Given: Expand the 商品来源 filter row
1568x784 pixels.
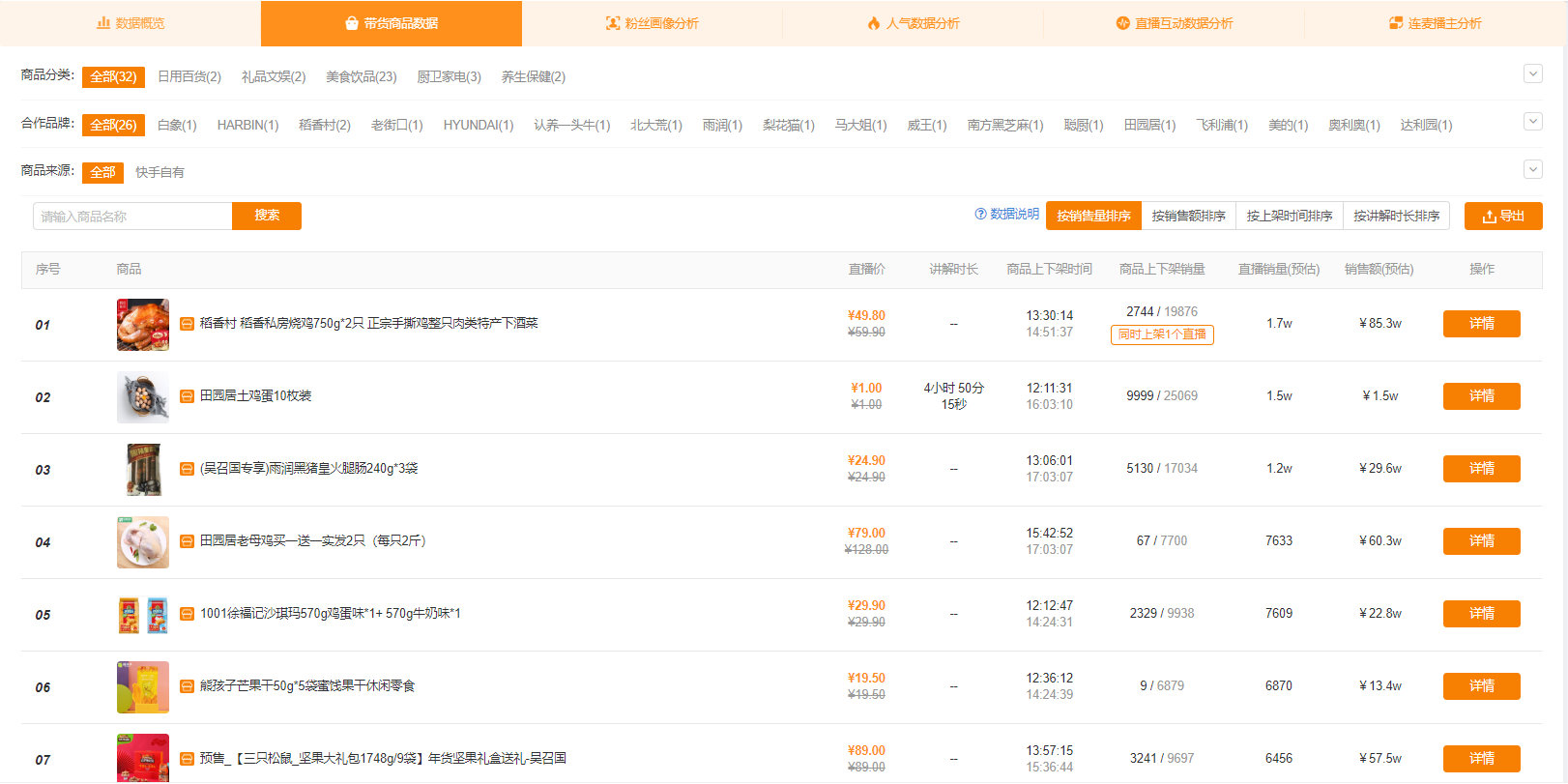Looking at the screenshot, I should click(x=1533, y=170).
